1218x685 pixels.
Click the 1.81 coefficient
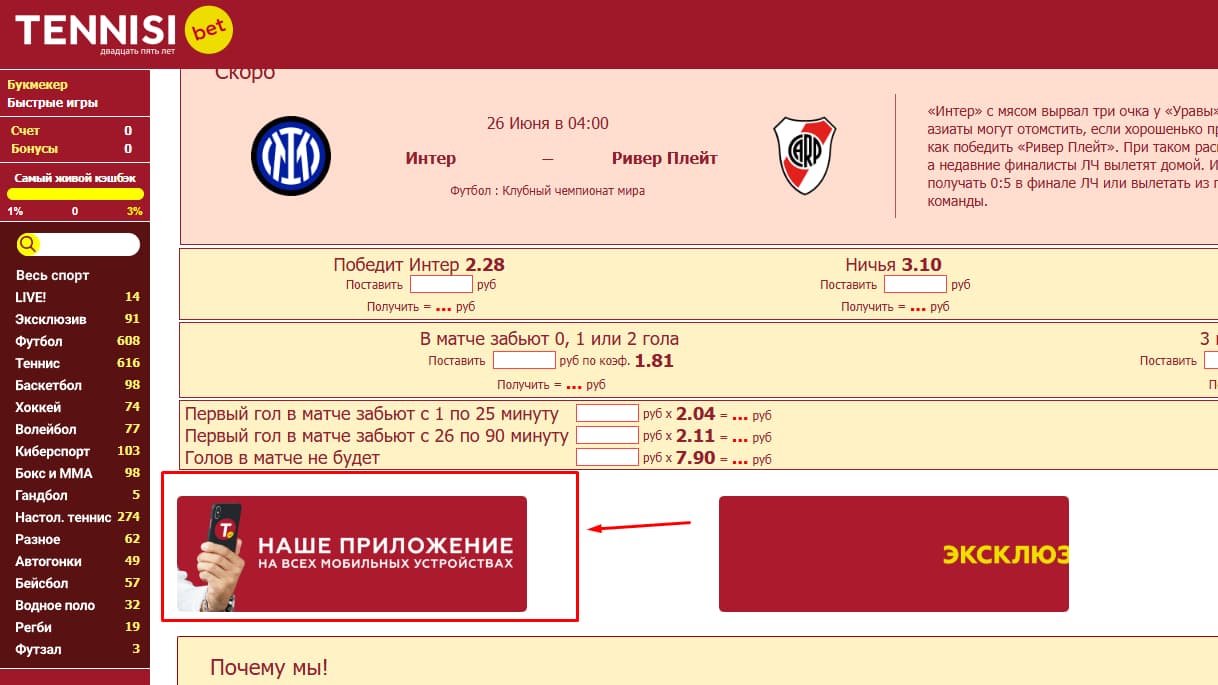pos(654,361)
